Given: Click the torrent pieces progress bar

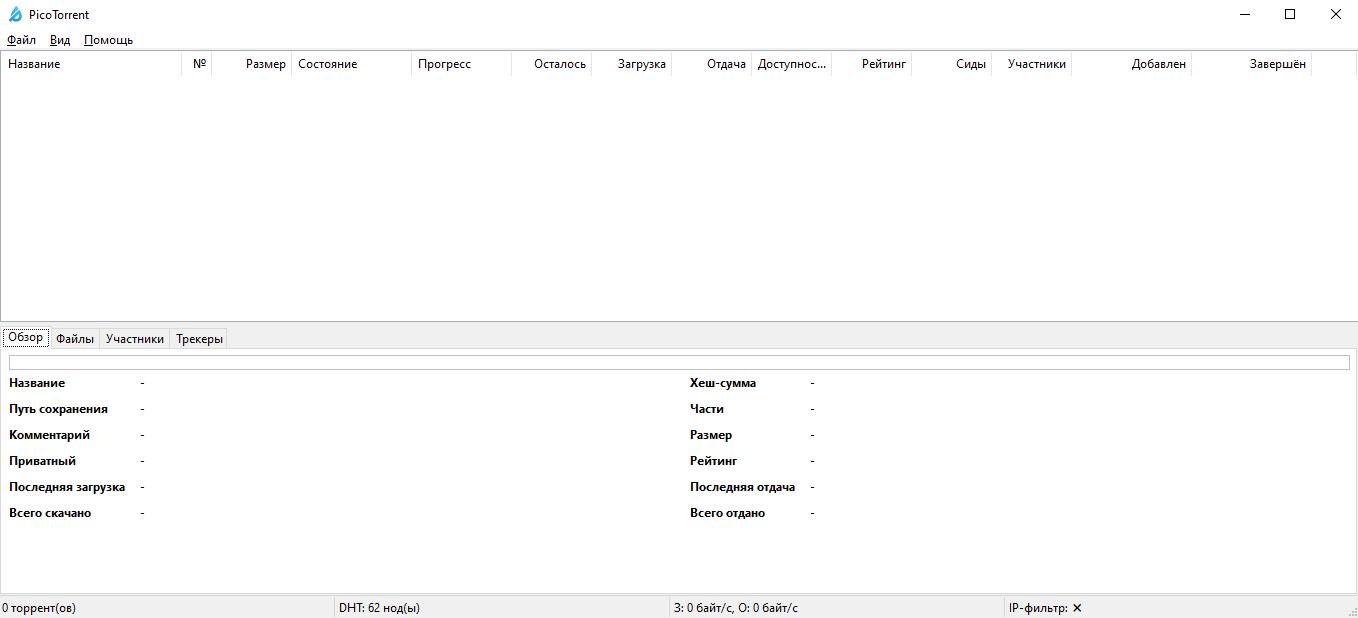Looking at the screenshot, I should click(678, 362).
